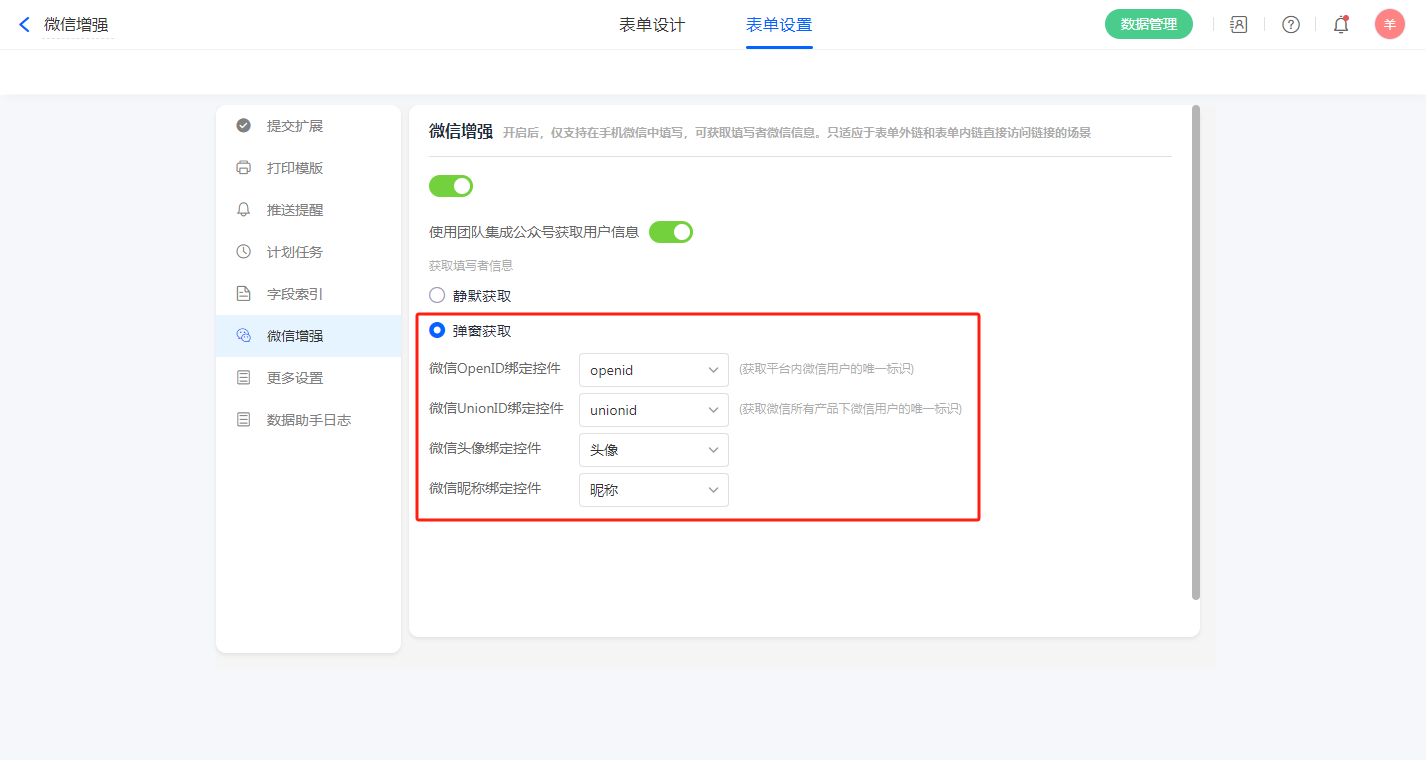Turn off the 微信增强 main switch
The height and width of the screenshot is (760, 1426).
click(451, 186)
